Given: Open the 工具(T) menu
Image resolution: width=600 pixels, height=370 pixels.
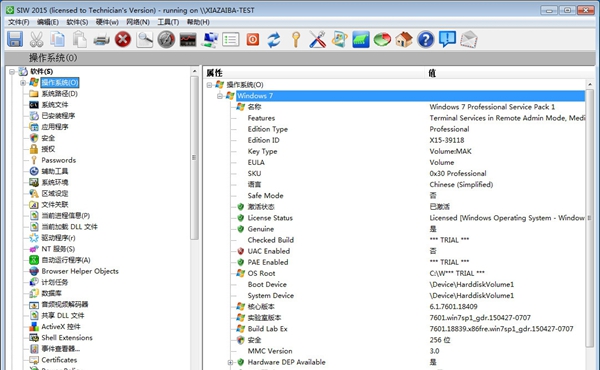Looking at the screenshot, I should tap(168, 22).
